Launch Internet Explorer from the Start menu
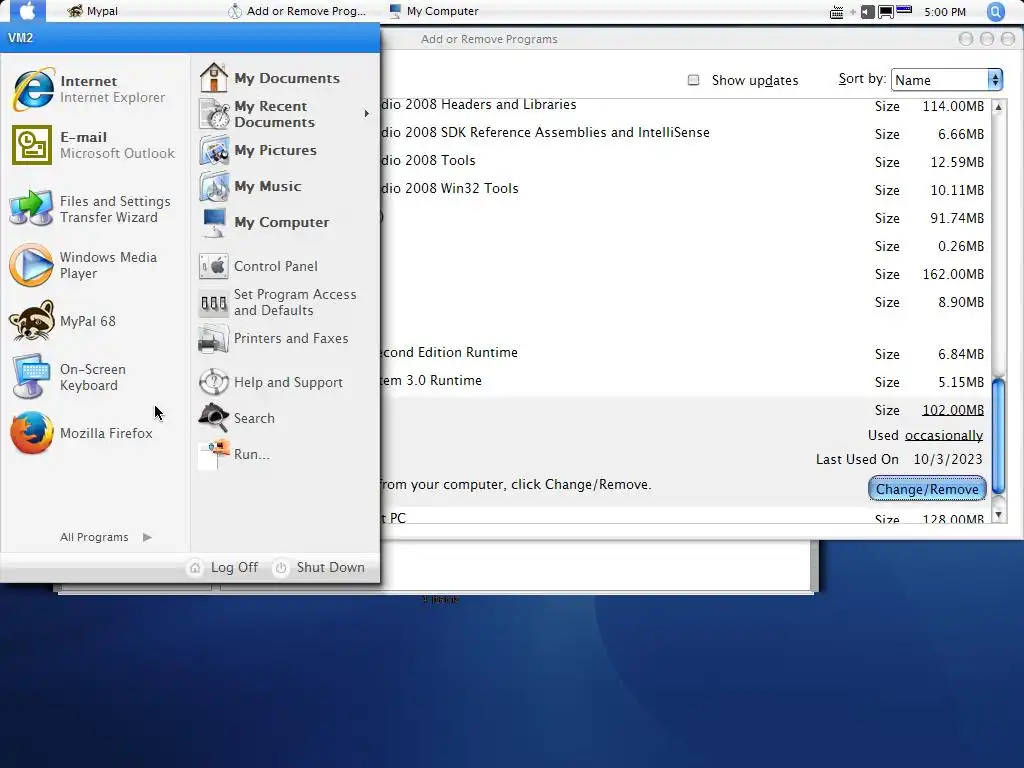The width and height of the screenshot is (1024, 768). (x=89, y=89)
